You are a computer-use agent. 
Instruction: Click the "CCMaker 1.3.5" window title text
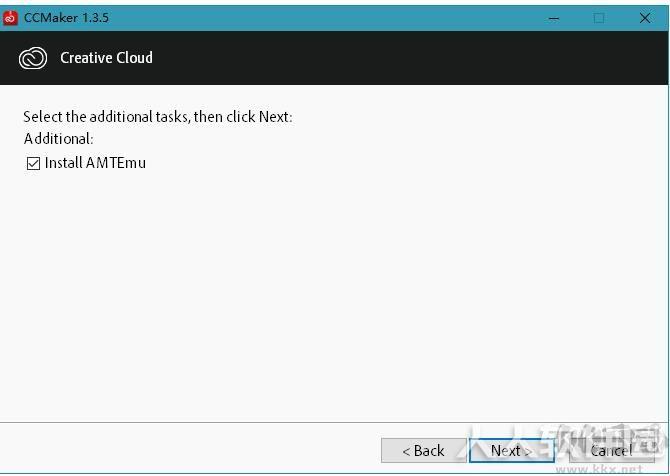pyautogui.click(x=66, y=18)
